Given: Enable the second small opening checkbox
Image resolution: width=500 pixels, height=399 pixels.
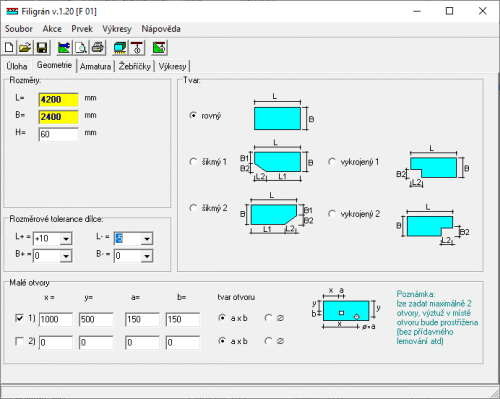Looking at the screenshot, I should click(x=20, y=341).
